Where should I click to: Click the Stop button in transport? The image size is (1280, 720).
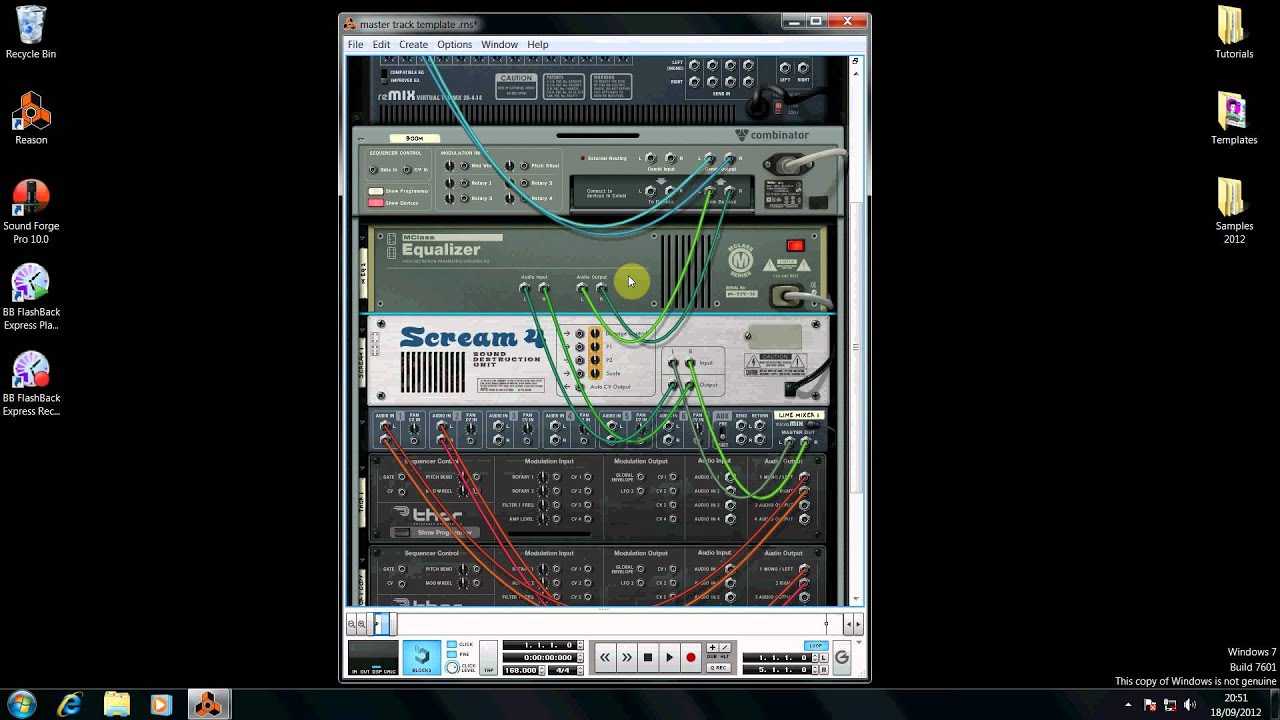(648, 657)
